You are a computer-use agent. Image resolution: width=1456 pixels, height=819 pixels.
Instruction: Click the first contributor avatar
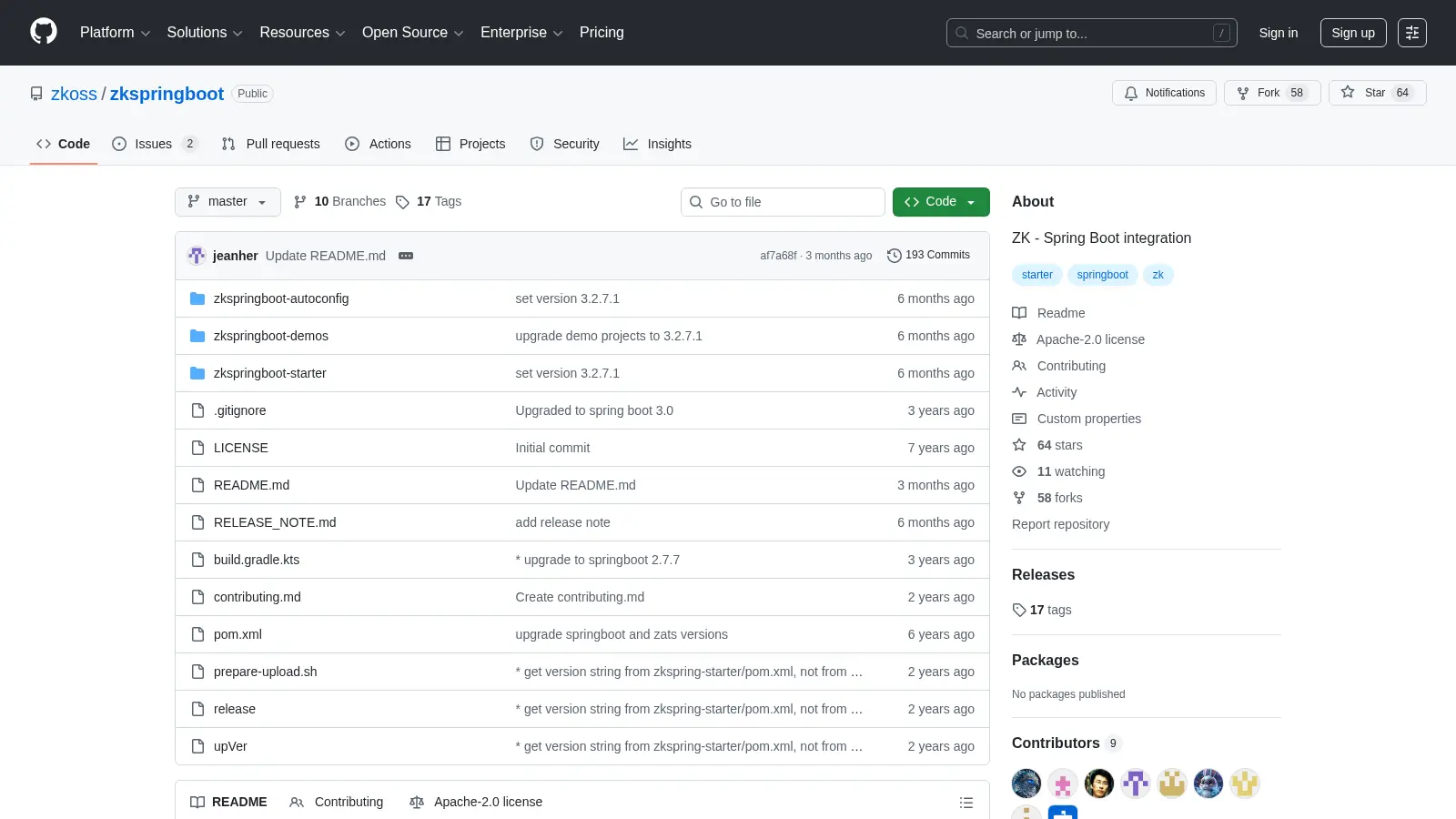pos(1026,784)
